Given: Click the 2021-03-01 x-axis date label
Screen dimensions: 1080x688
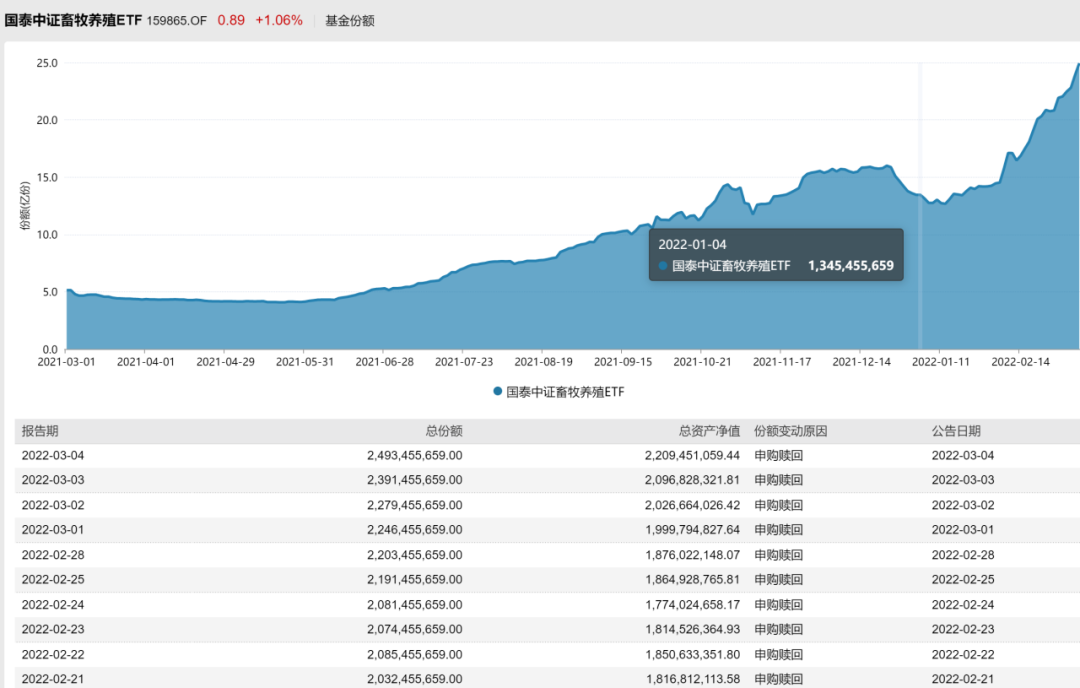Looking at the screenshot, I should (66, 362).
